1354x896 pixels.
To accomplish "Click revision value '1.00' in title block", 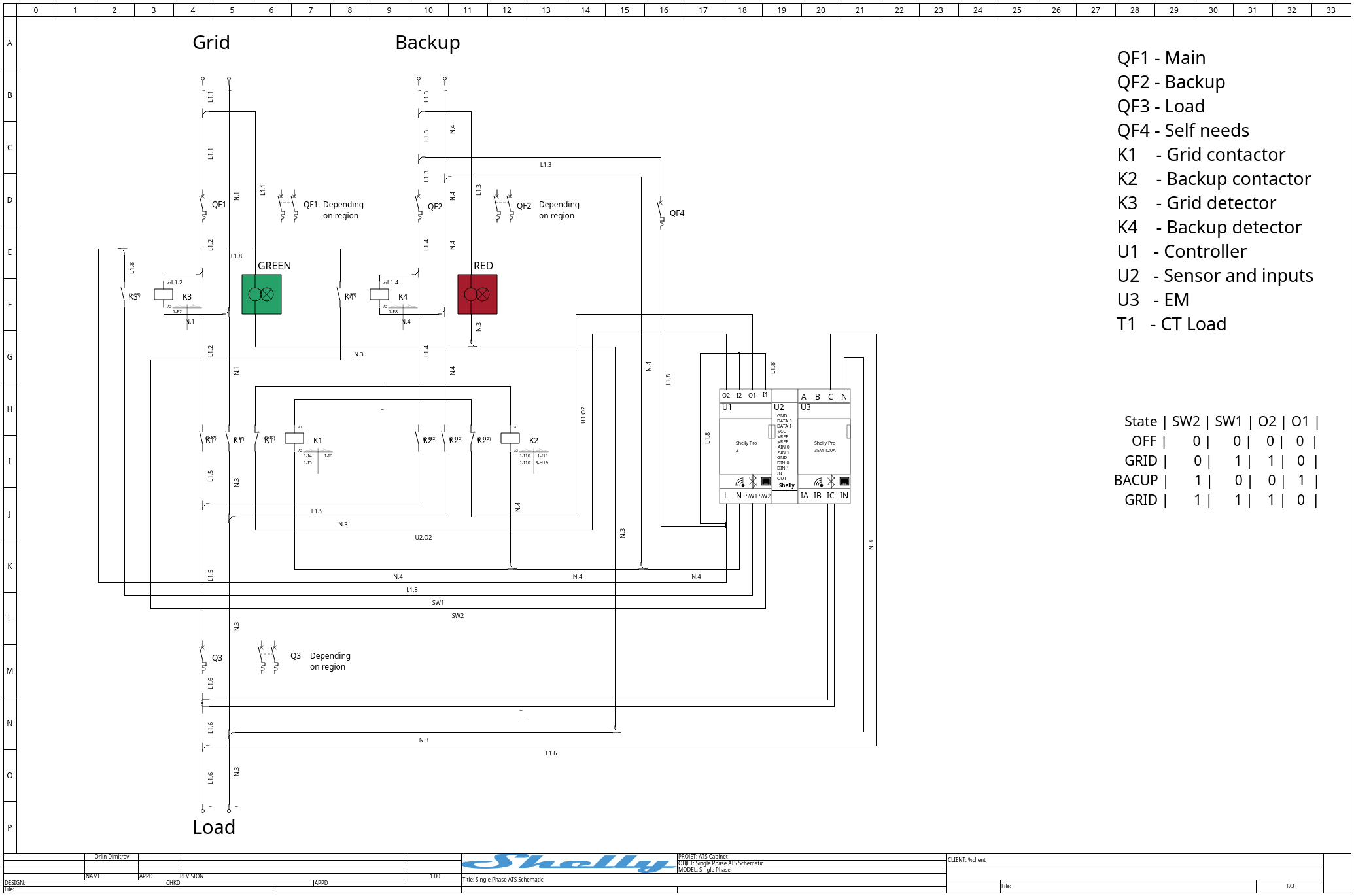I will [435, 876].
